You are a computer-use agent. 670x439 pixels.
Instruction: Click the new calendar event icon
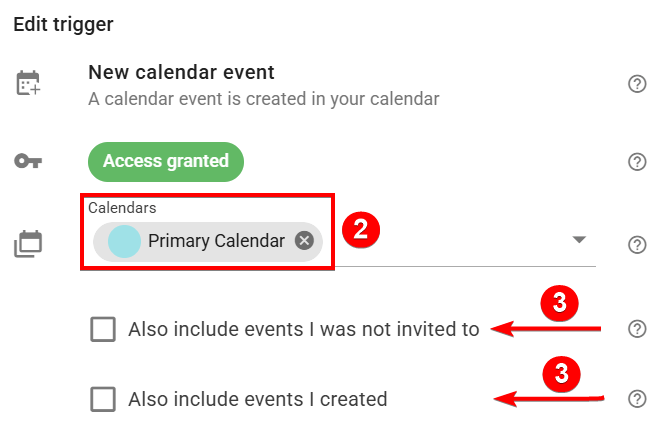tap(28, 84)
